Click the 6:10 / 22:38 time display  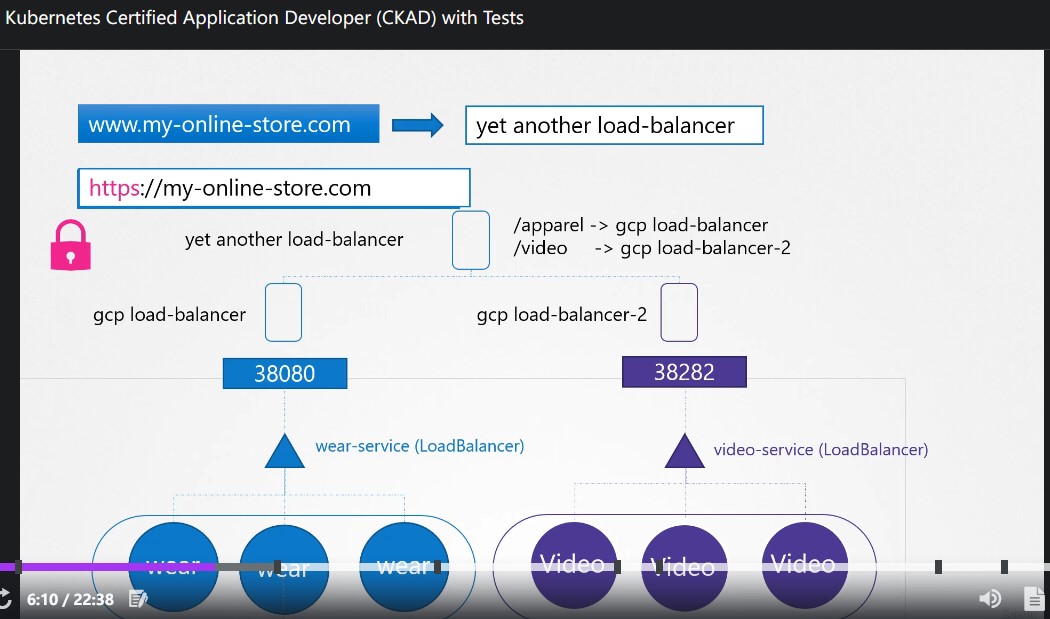70,599
